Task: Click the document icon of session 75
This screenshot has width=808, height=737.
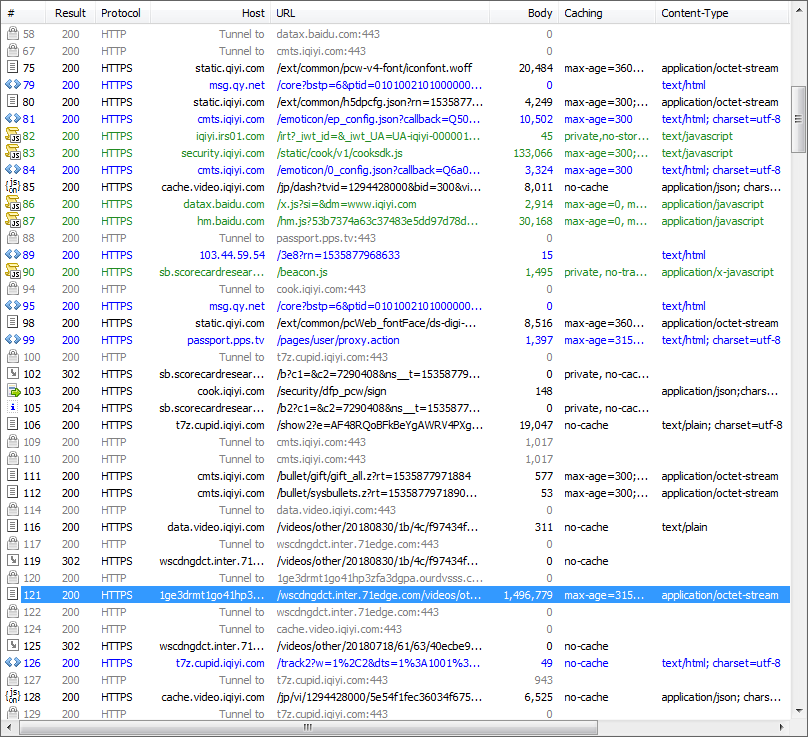Action: pos(13,68)
